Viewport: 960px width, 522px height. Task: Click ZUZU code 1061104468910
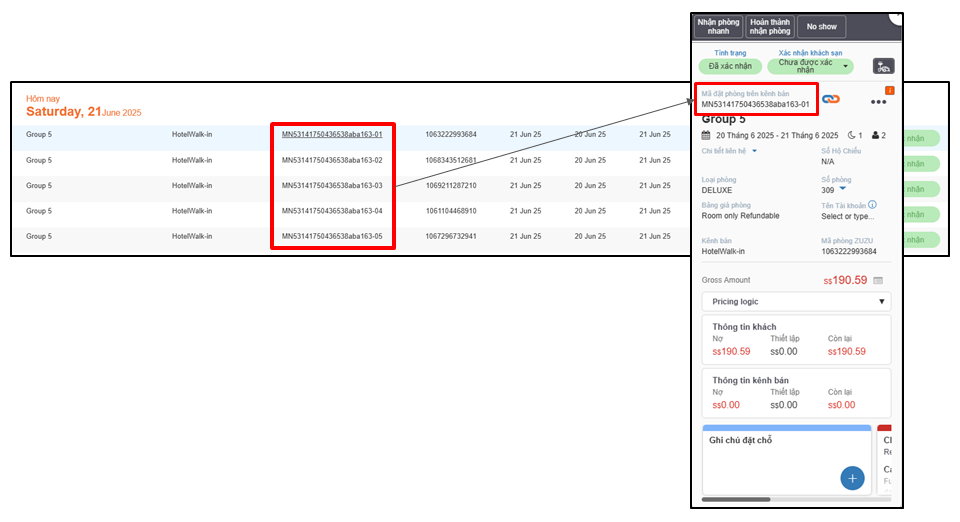click(451, 211)
